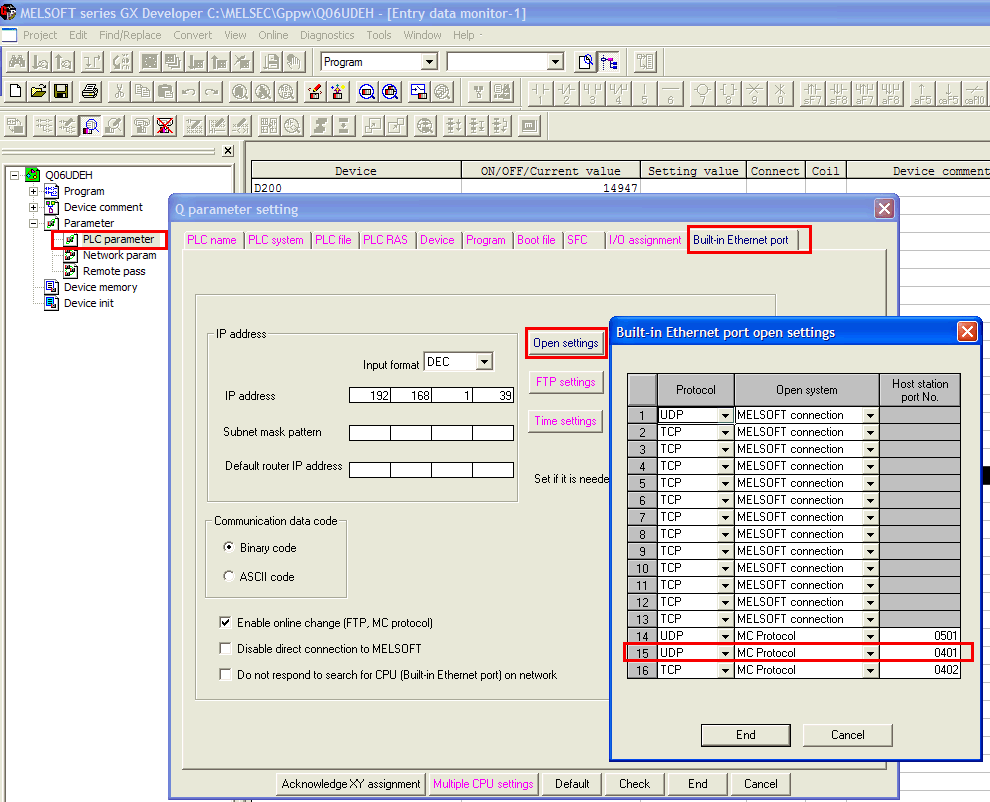990x802 pixels.
Task: Click the New project icon
Action: [x=15, y=92]
